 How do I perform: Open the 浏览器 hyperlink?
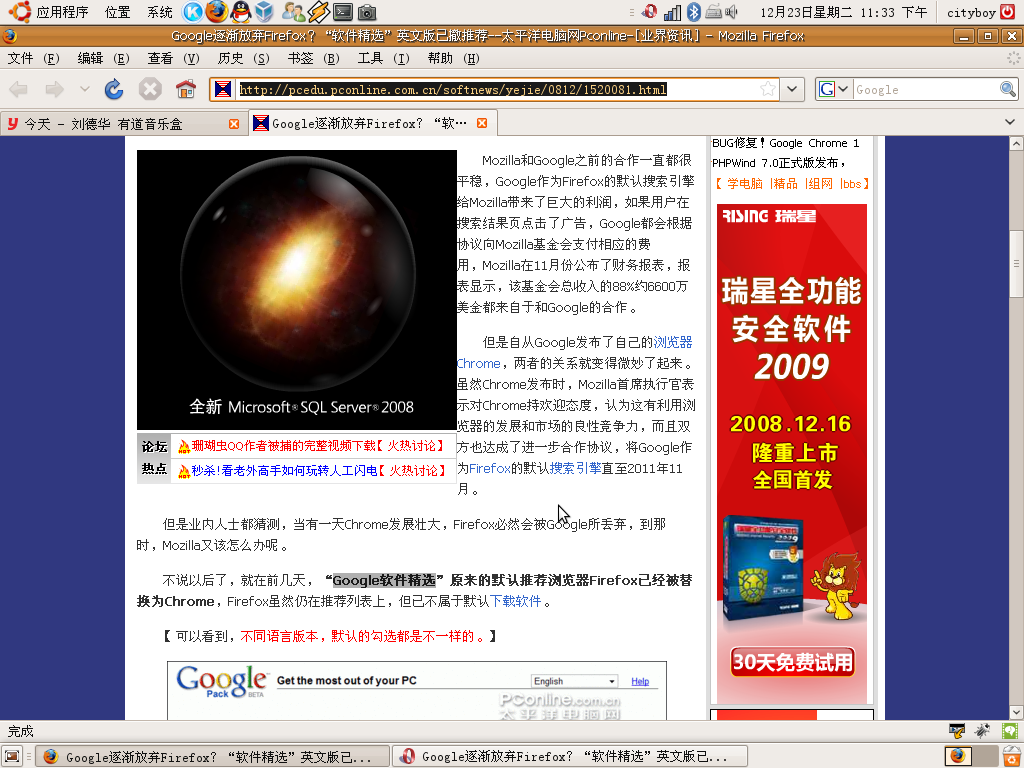[673, 342]
